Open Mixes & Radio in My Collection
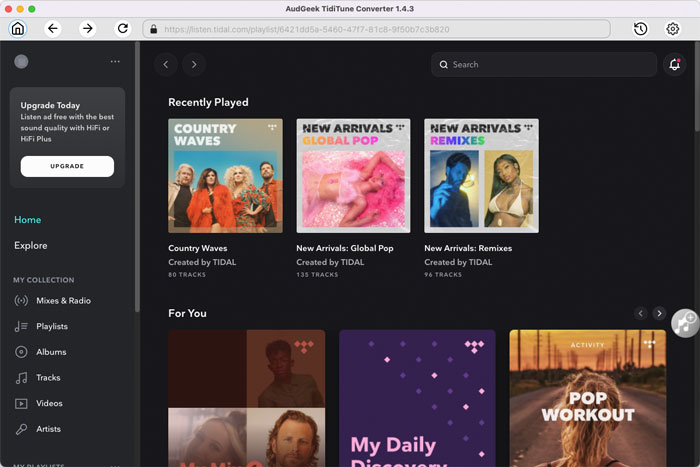The height and width of the screenshot is (467, 700). point(63,301)
